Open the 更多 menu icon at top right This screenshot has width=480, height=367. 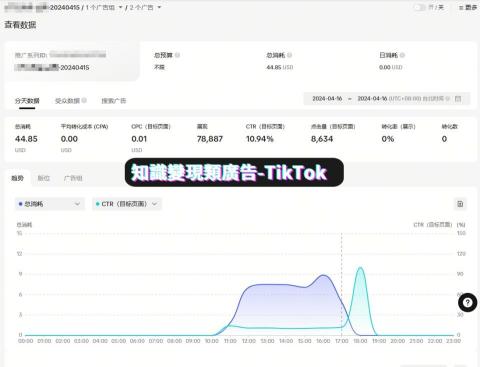[x=461, y=8]
